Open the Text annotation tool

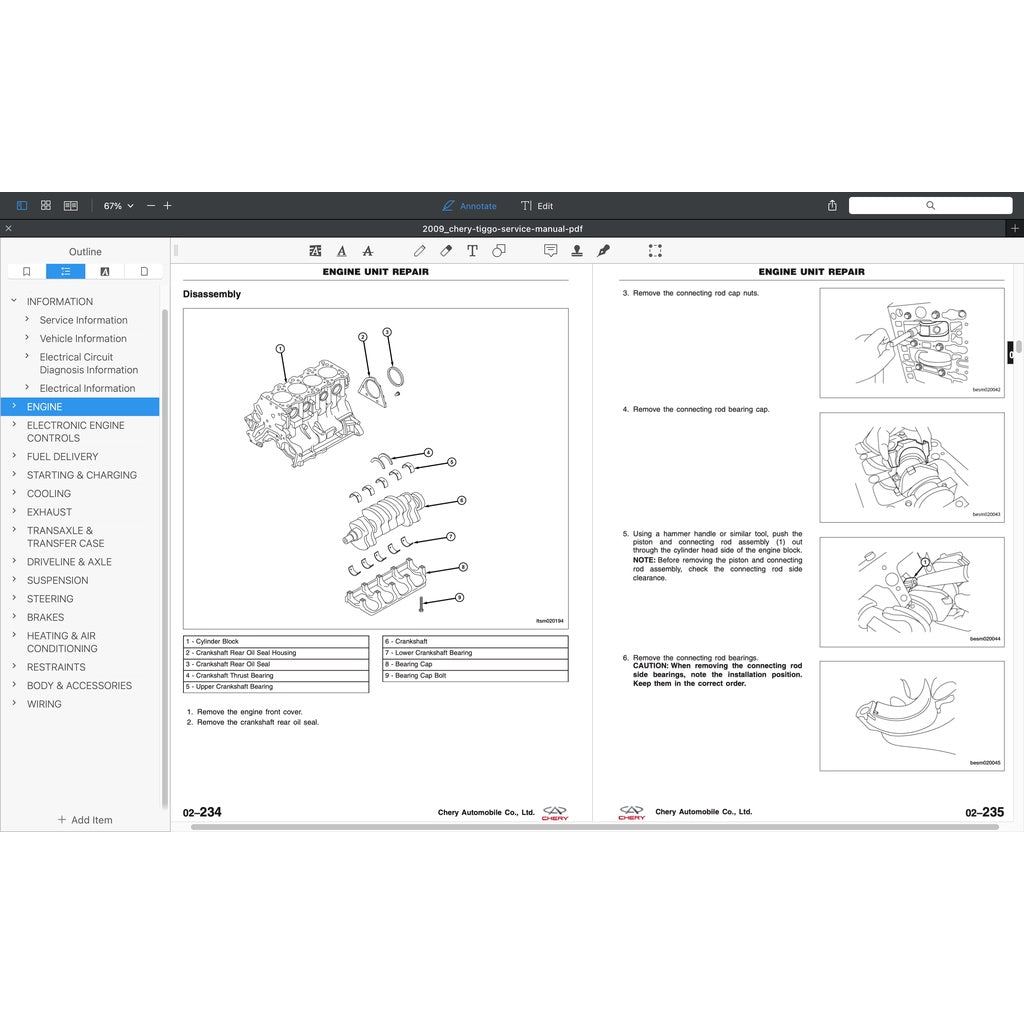tap(471, 251)
